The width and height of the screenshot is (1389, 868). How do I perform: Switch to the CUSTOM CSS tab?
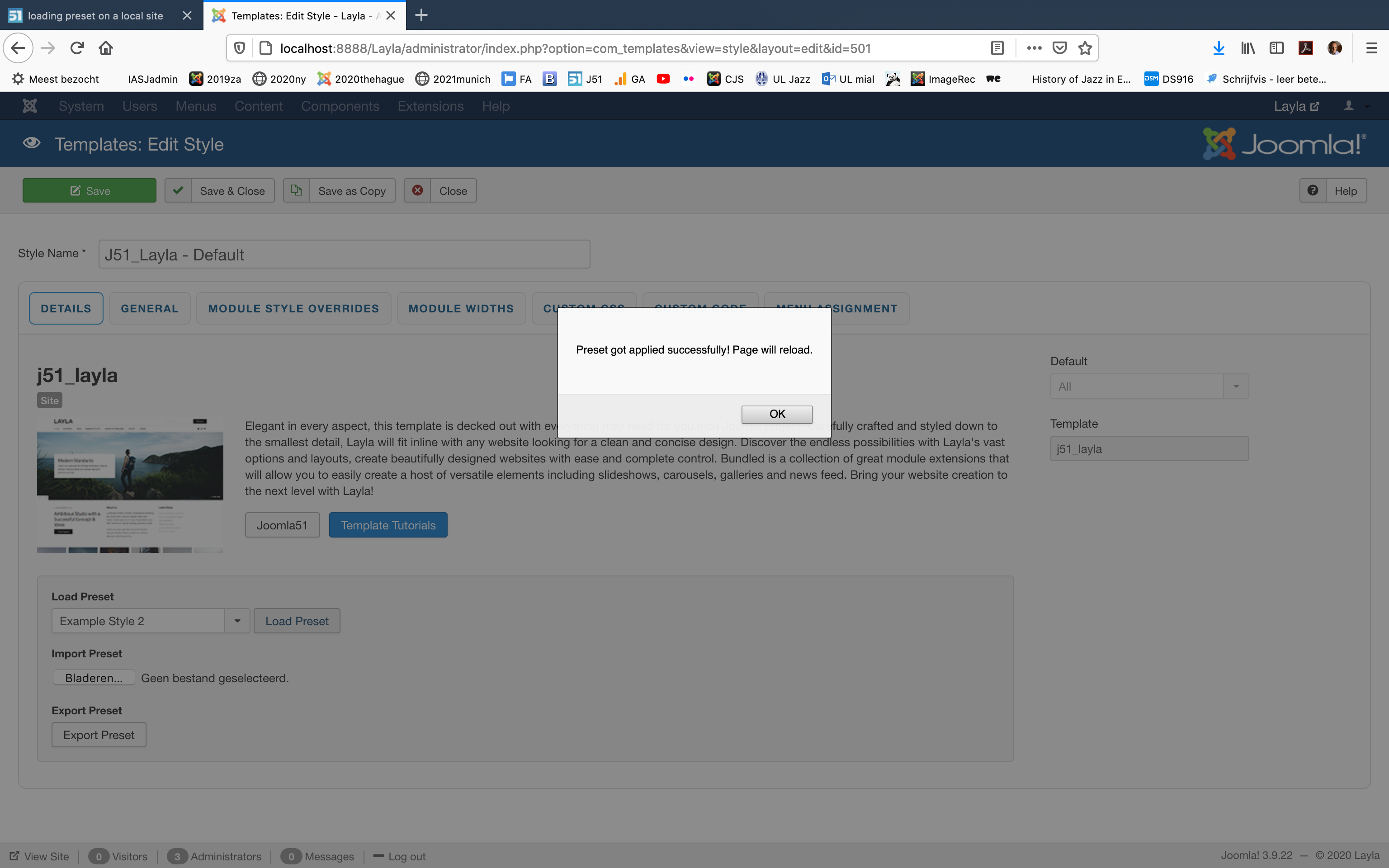584,308
